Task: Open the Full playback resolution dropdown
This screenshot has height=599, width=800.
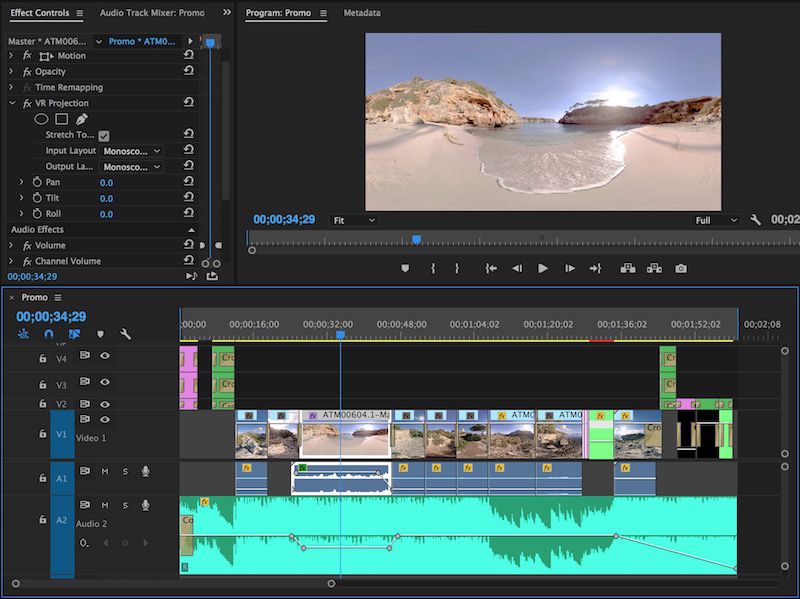Action: [716, 220]
